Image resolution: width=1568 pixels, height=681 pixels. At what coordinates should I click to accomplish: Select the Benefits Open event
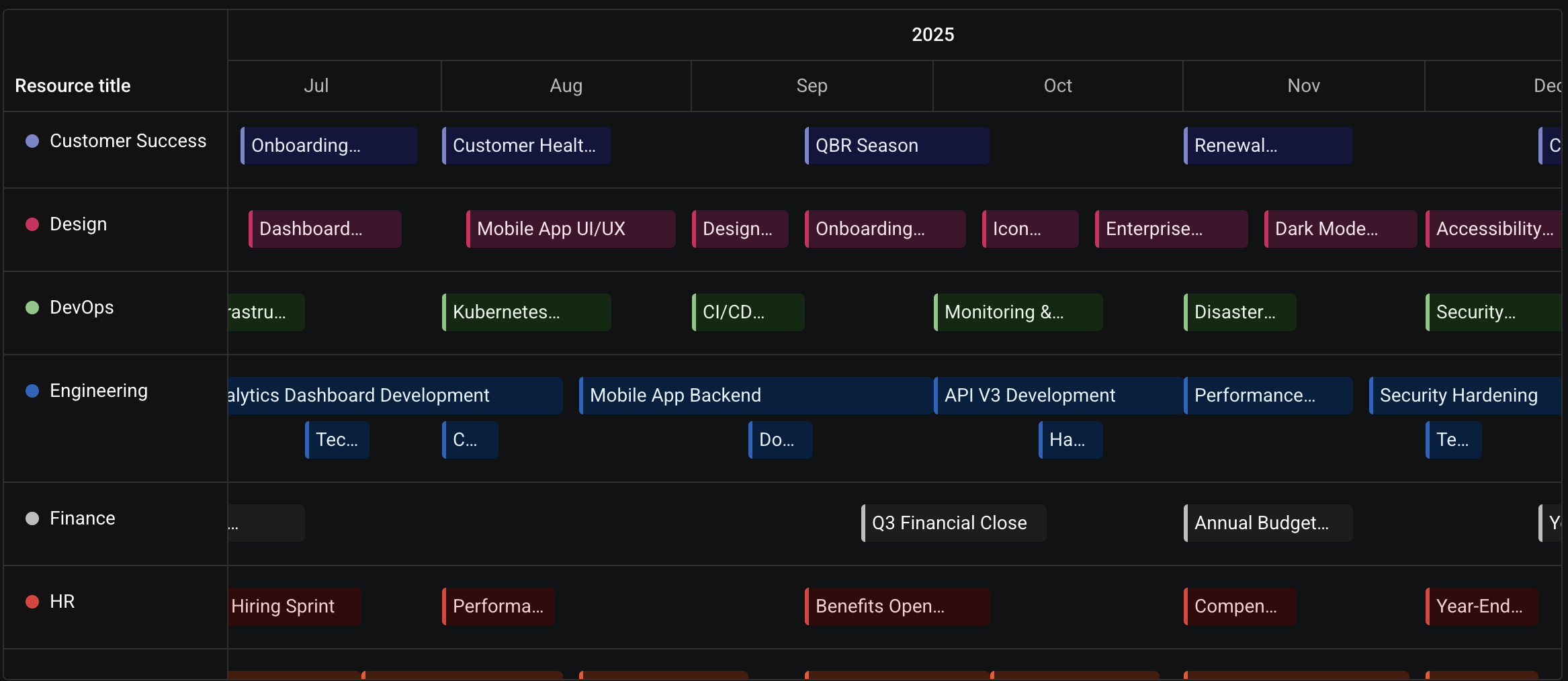[897, 606]
